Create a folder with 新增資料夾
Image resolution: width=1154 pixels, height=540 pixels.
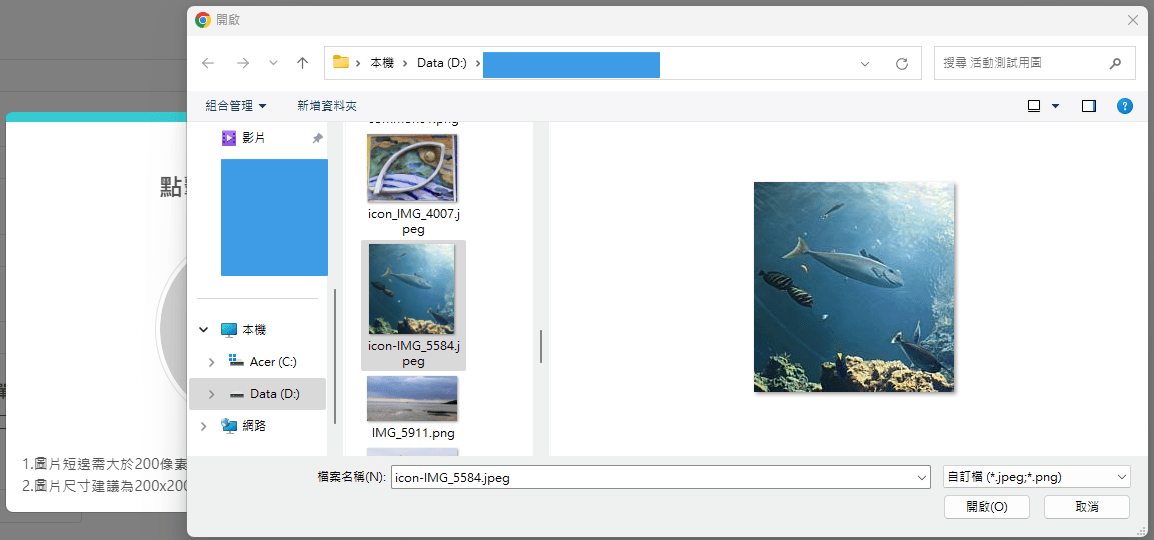pyautogui.click(x=327, y=106)
